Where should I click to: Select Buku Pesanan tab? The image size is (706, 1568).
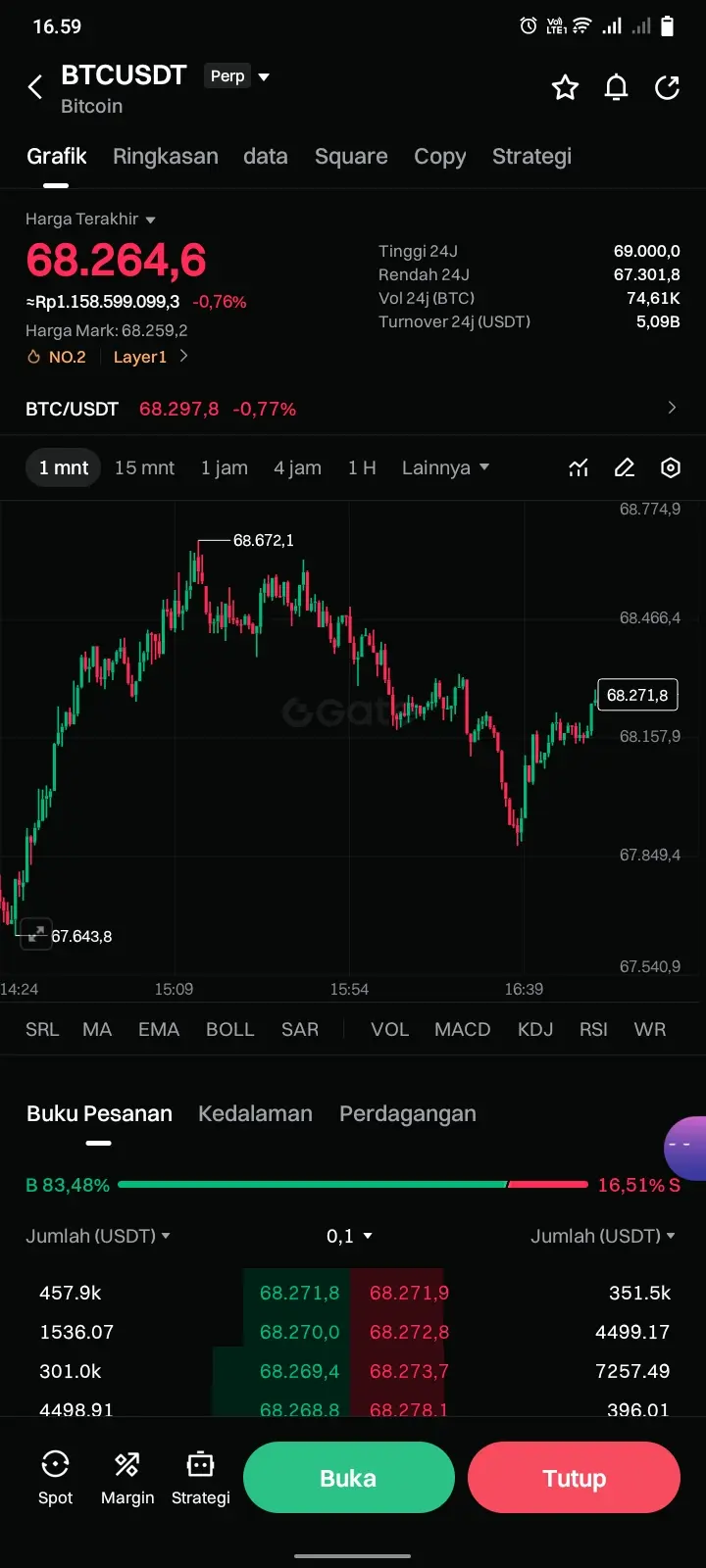click(99, 1114)
